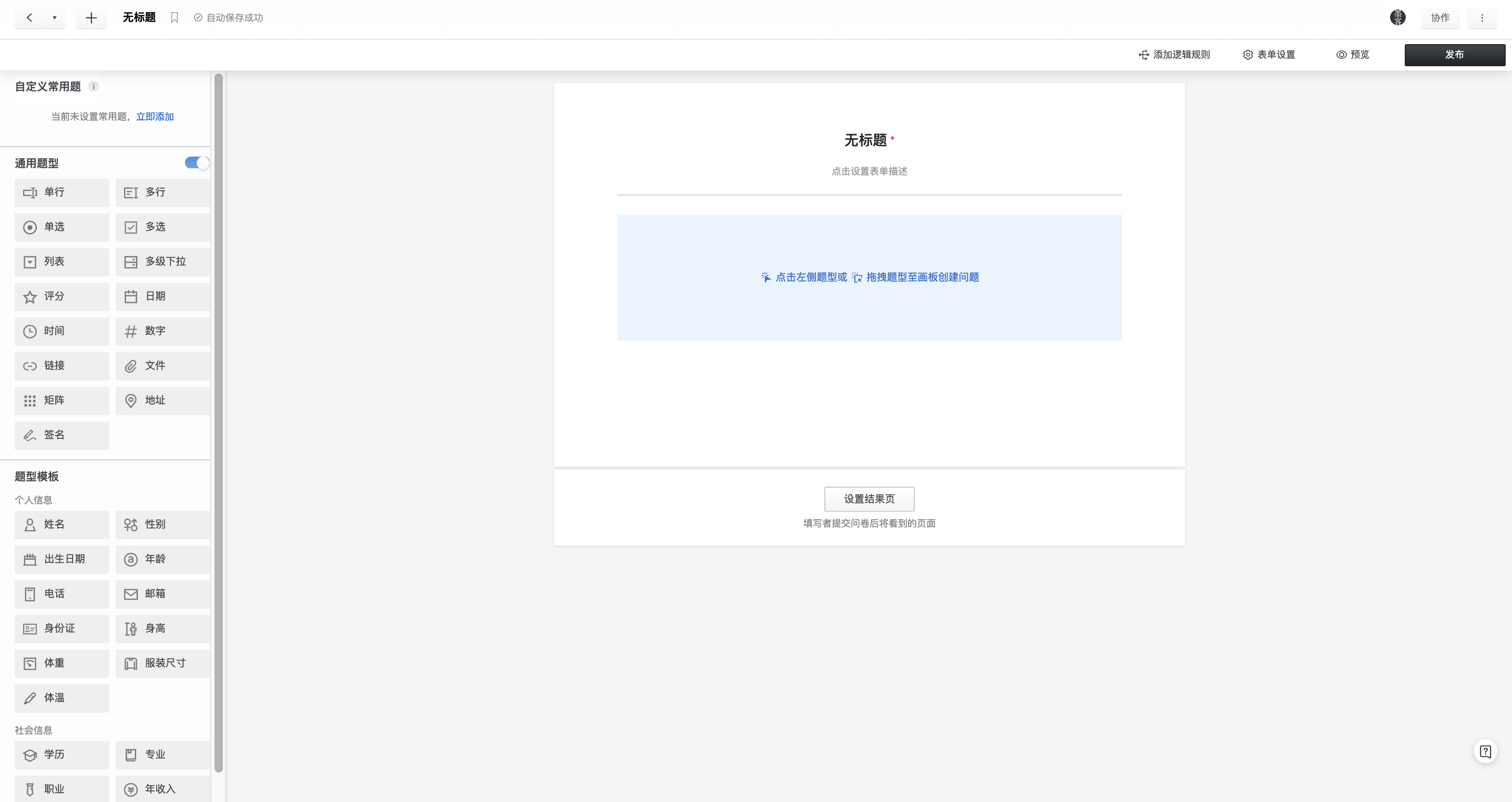Insert the 姓名 template
This screenshot has width=1512, height=802.
[x=62, y=525]
